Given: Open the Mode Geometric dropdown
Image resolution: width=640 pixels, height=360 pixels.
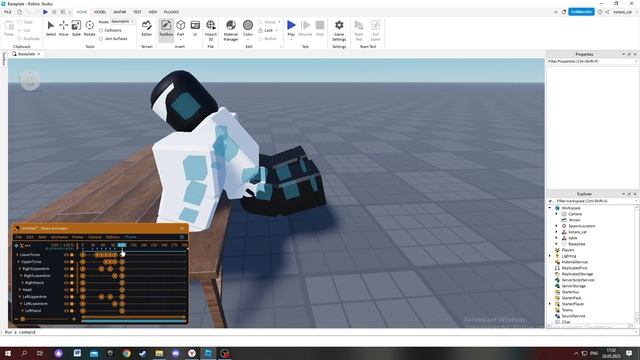Looking at the screenshot, I should [123, 21].
